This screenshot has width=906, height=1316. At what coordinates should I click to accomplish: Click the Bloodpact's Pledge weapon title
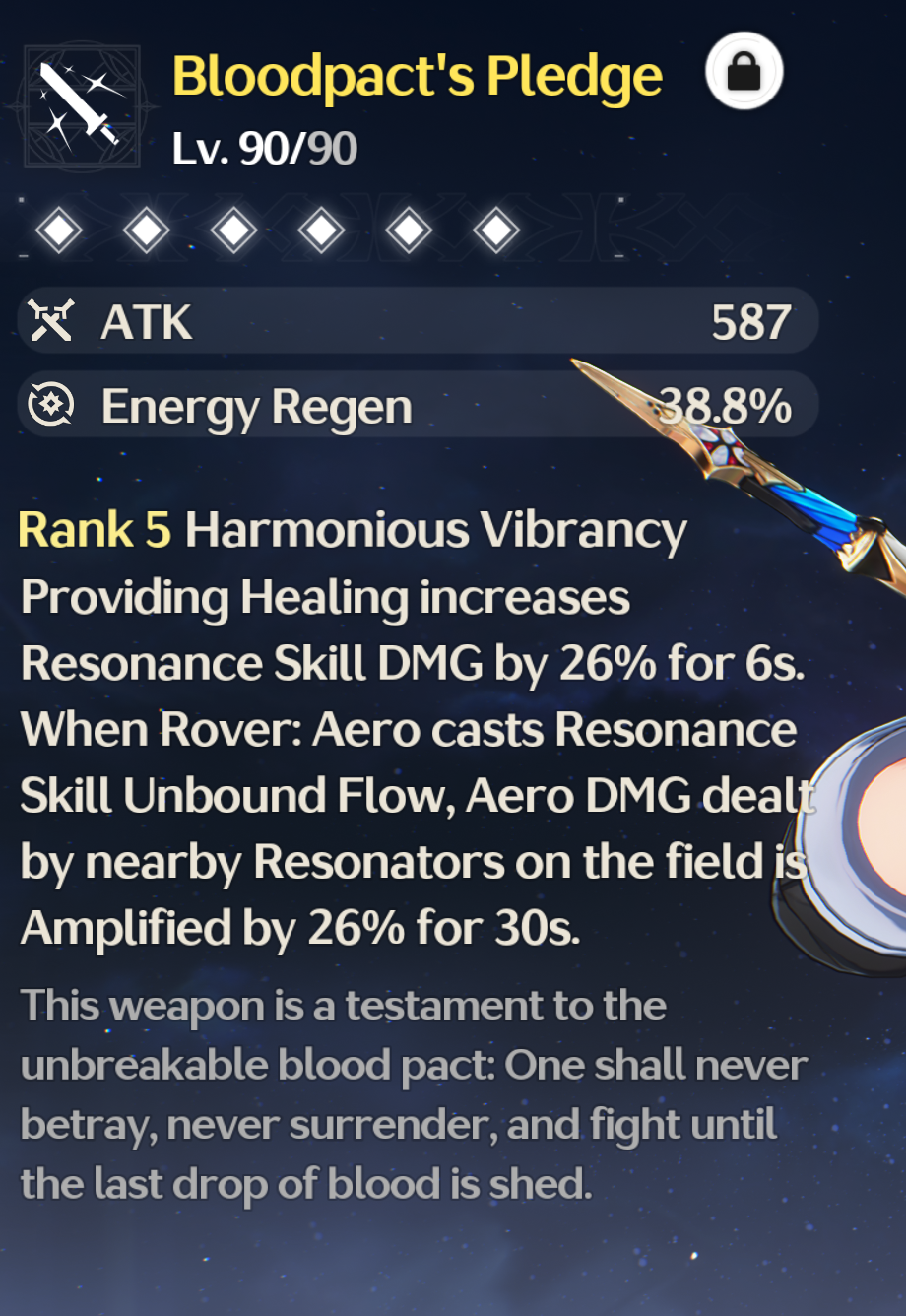tap(418, 78)
